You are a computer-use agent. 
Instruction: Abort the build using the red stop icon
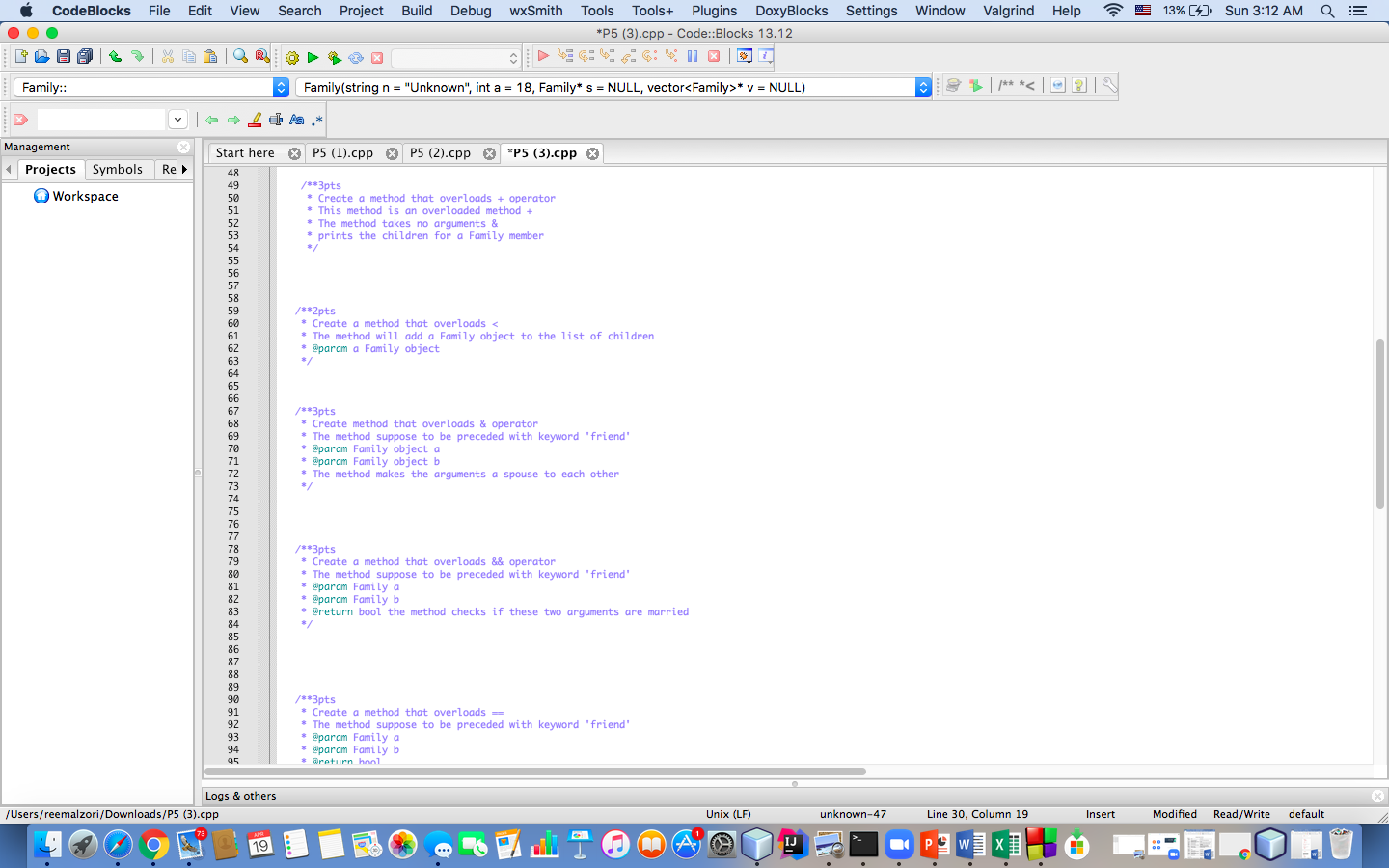tap(376, 57)
